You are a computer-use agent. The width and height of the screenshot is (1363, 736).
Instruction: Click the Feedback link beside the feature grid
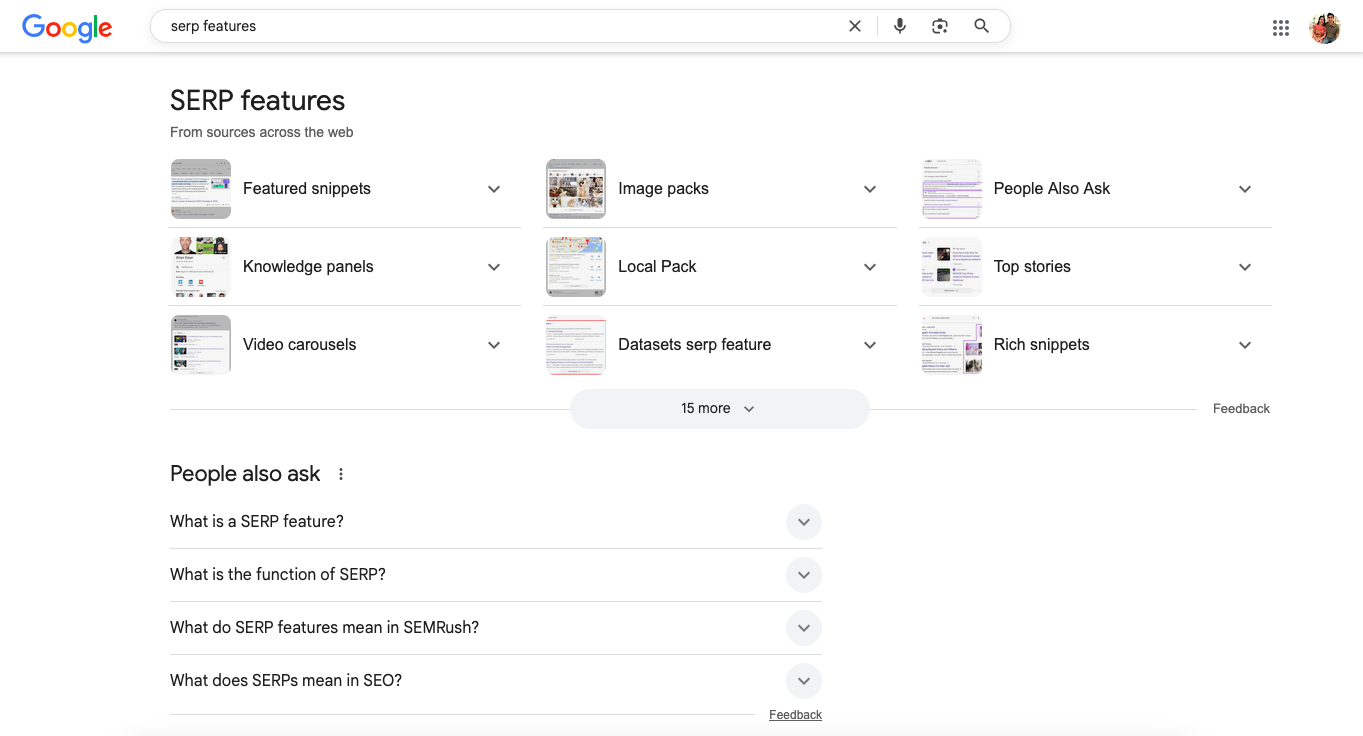click(1241, 408)
